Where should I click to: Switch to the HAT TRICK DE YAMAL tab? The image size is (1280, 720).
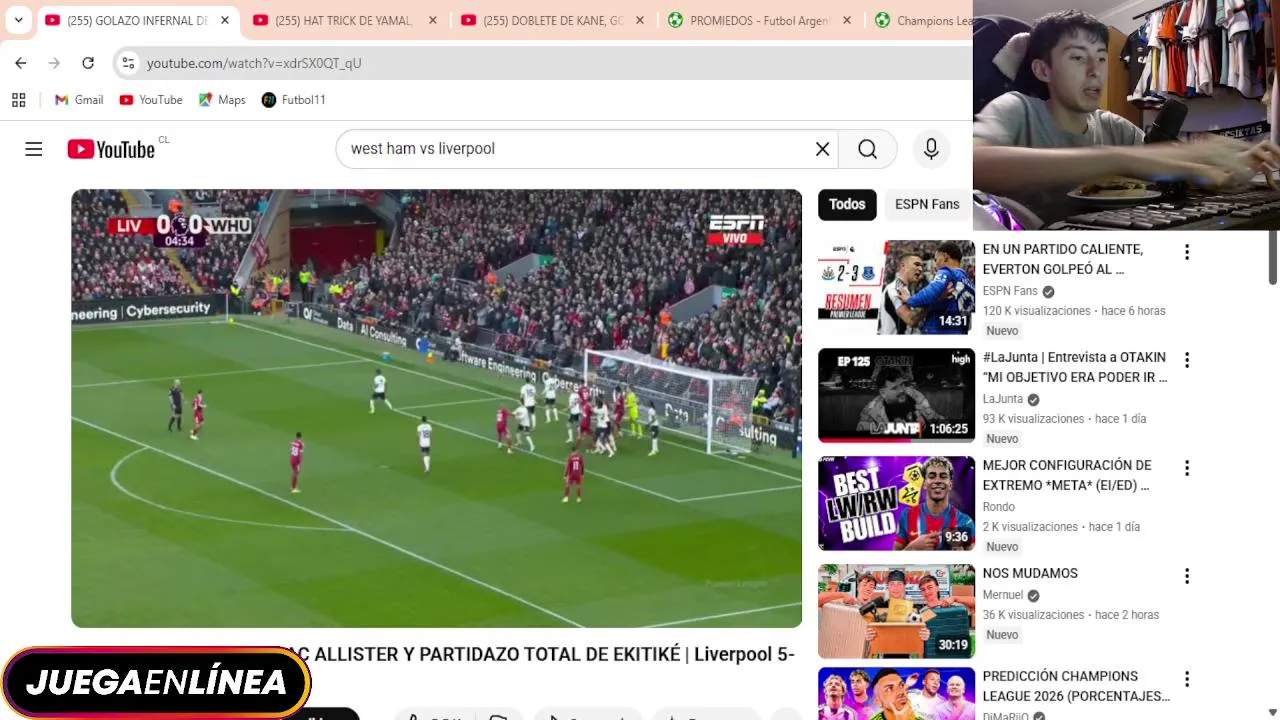point(345,20)
